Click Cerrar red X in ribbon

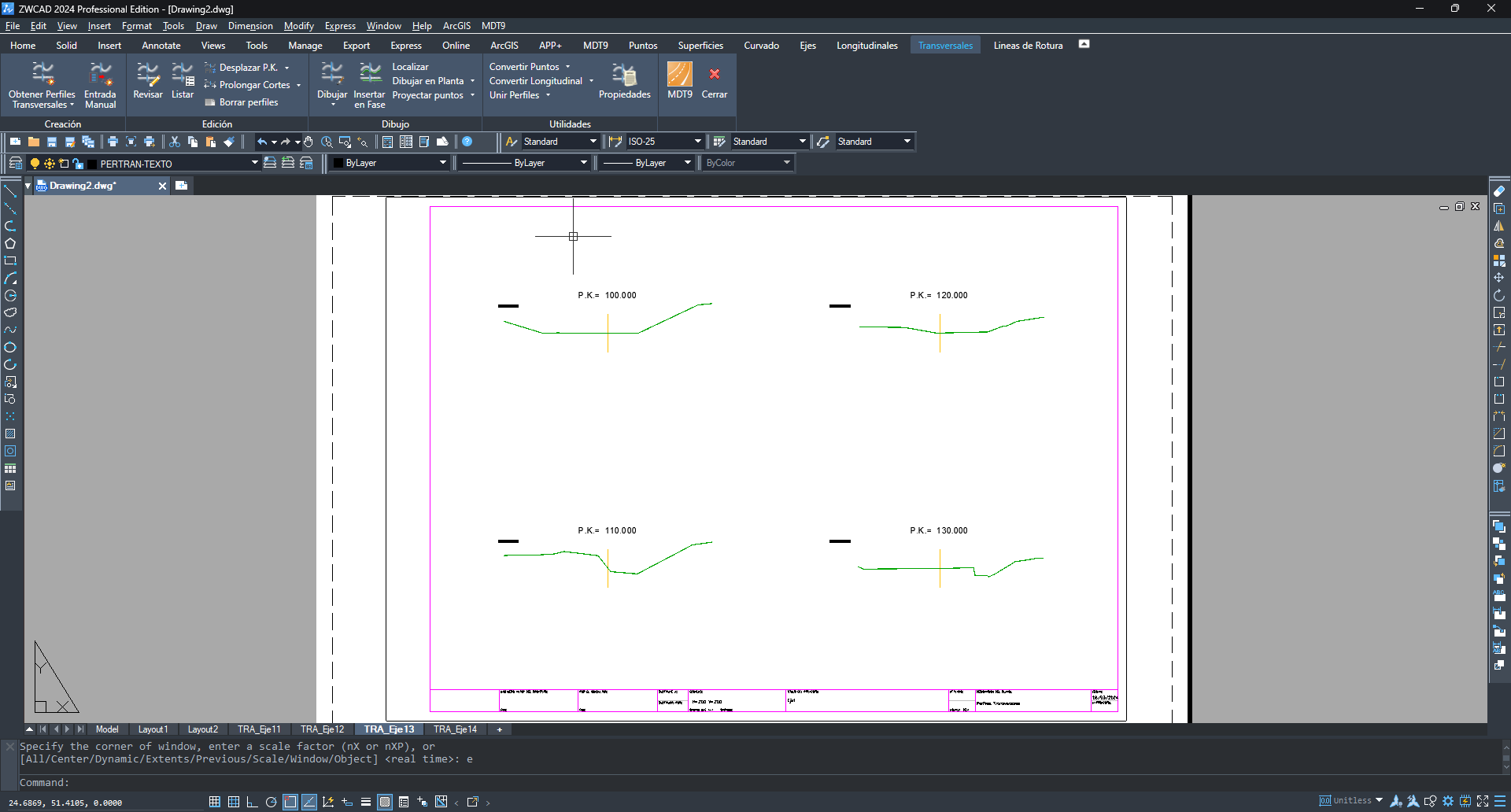(x=715, y=74)
